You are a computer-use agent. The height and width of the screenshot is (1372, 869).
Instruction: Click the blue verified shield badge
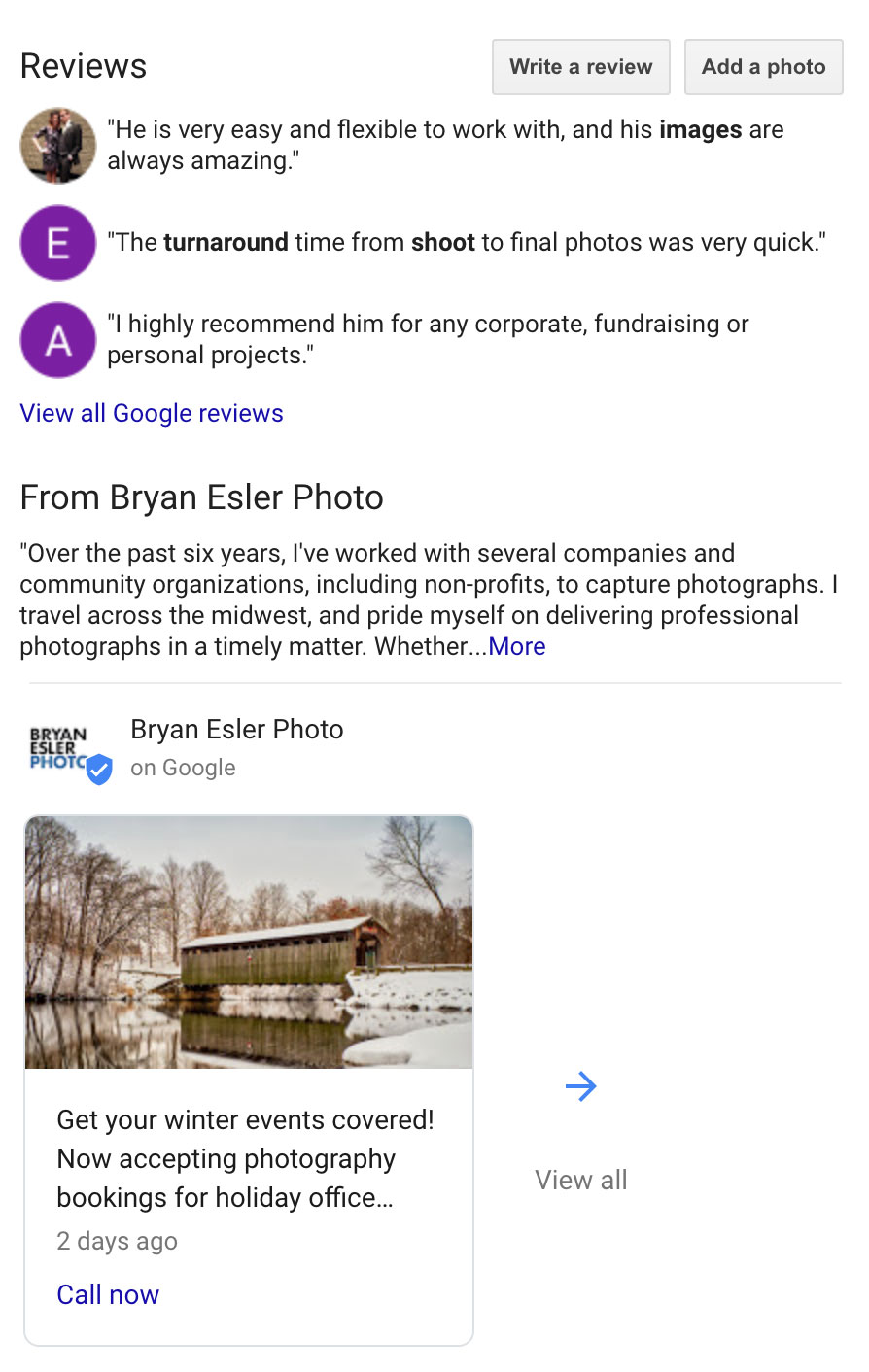tap(99, 770)
